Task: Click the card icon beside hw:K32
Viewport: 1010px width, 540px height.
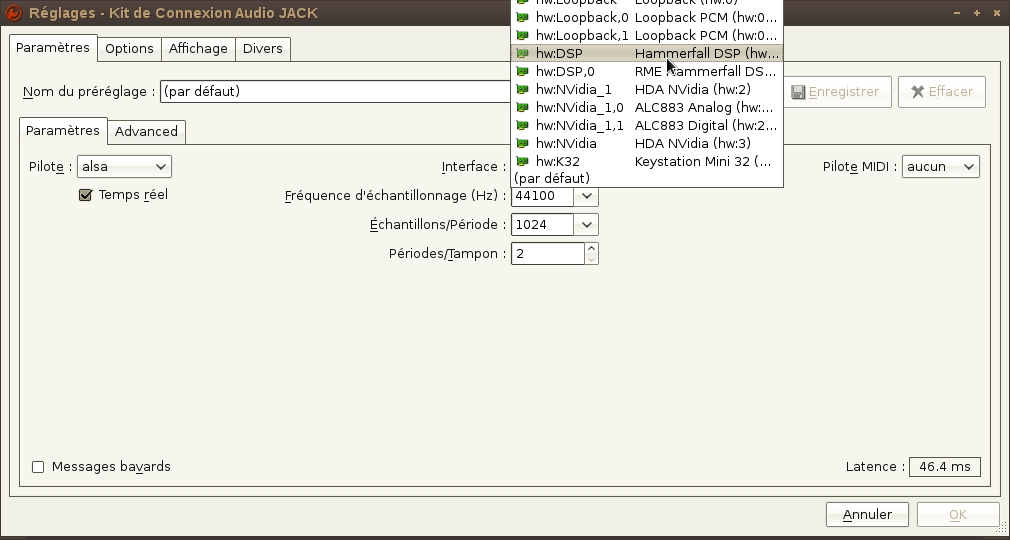Action: click(522, 162)
